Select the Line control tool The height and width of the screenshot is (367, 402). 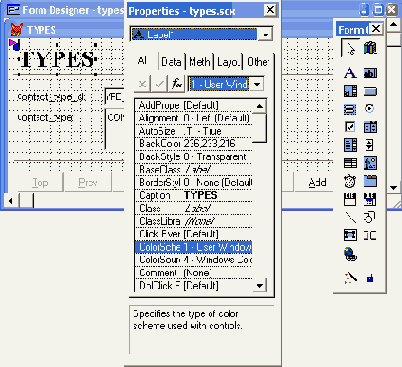pyautogui.click(x=350, y=217)
